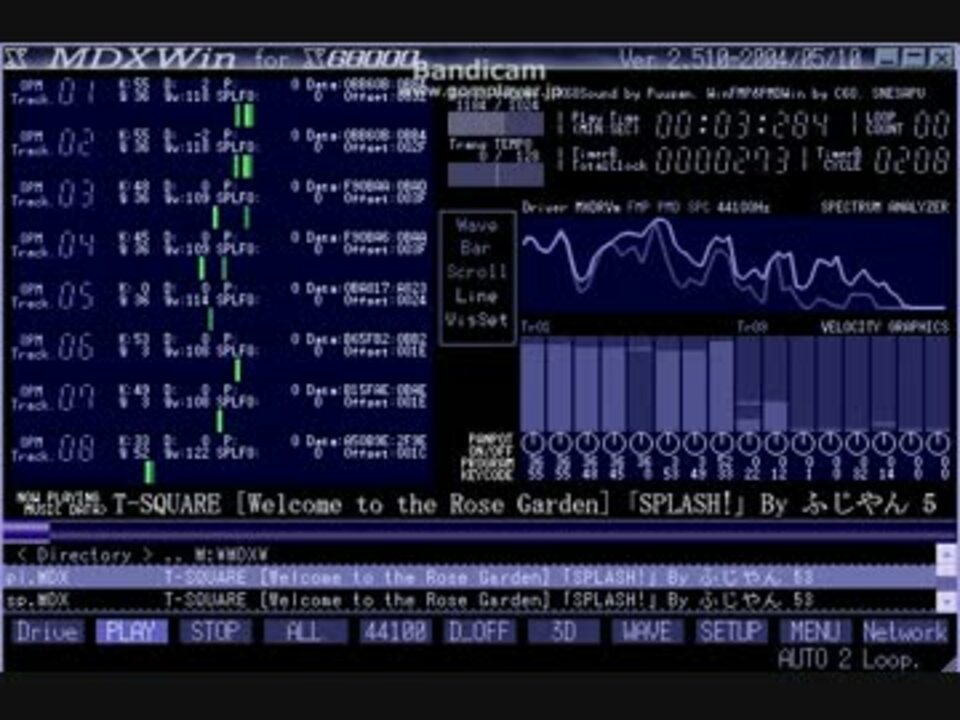
Task: Click the spectrum analyzer waveform display
Action: pos(735,264)
